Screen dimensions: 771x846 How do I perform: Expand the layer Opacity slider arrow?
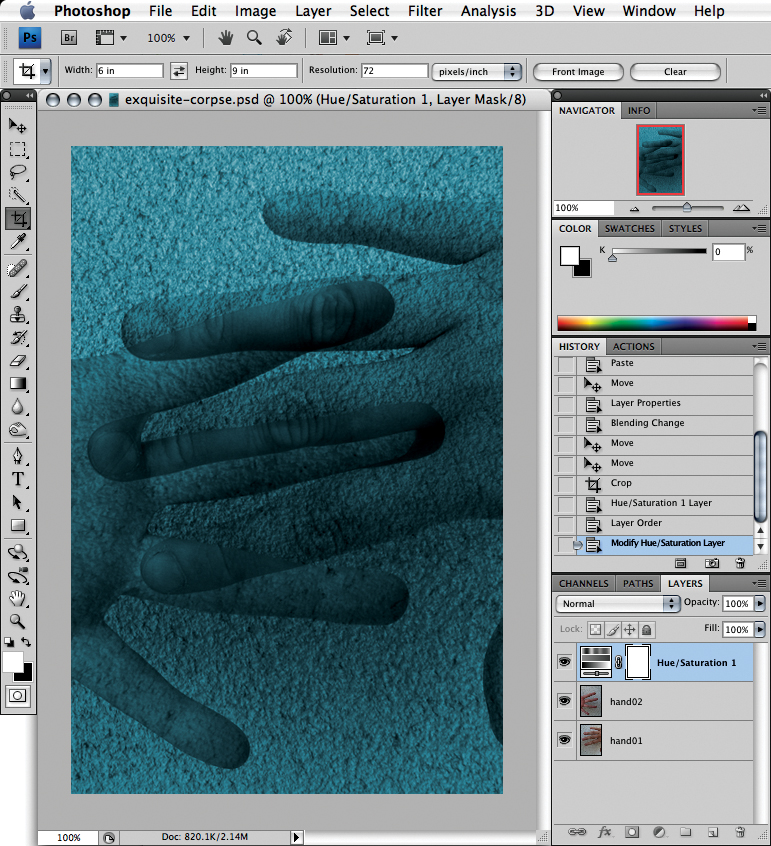tap(761, 604)
